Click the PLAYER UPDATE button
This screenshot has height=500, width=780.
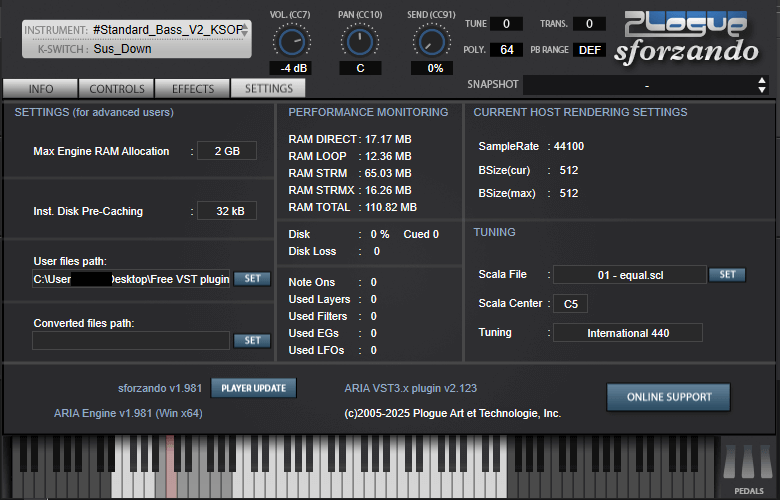(x=254, y=388)
